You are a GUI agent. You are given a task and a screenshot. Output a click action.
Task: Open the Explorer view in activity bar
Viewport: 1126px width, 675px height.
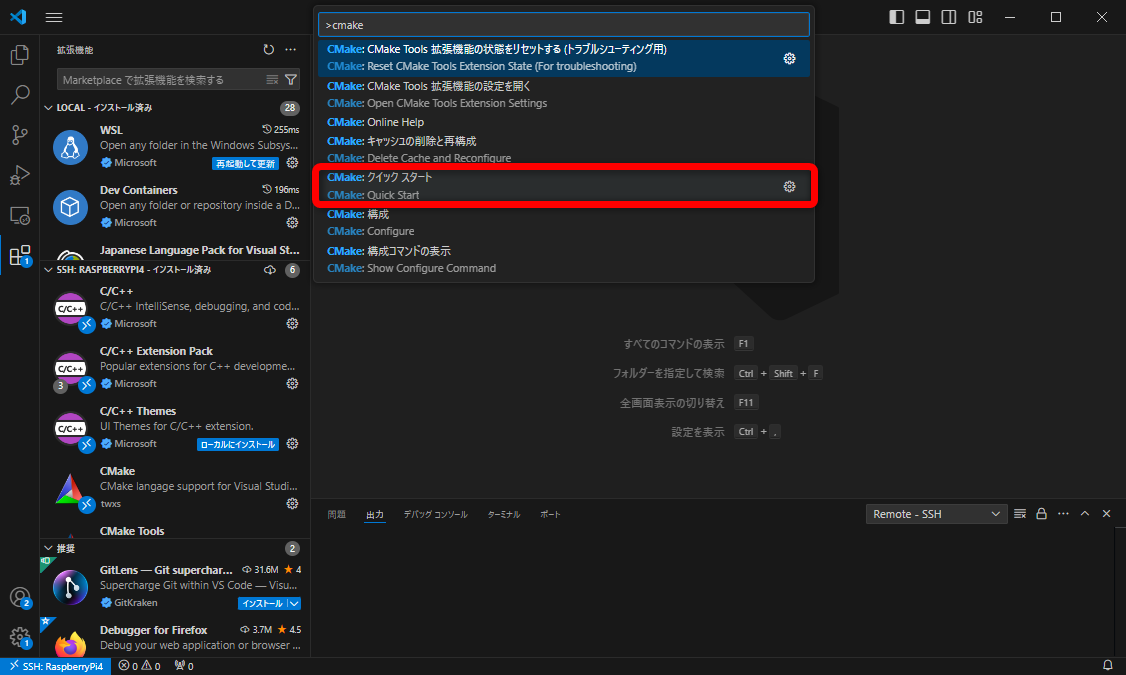pos(19,55)
